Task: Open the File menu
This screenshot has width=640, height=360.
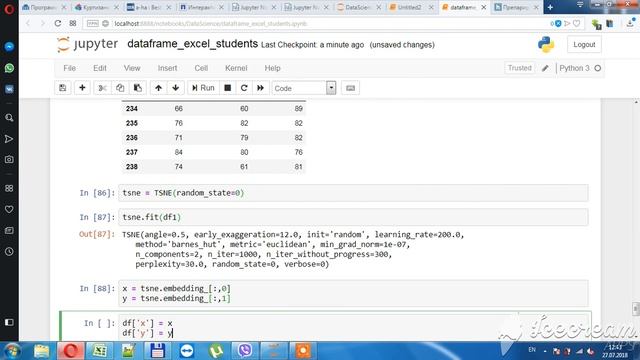Action: point(69,68)
